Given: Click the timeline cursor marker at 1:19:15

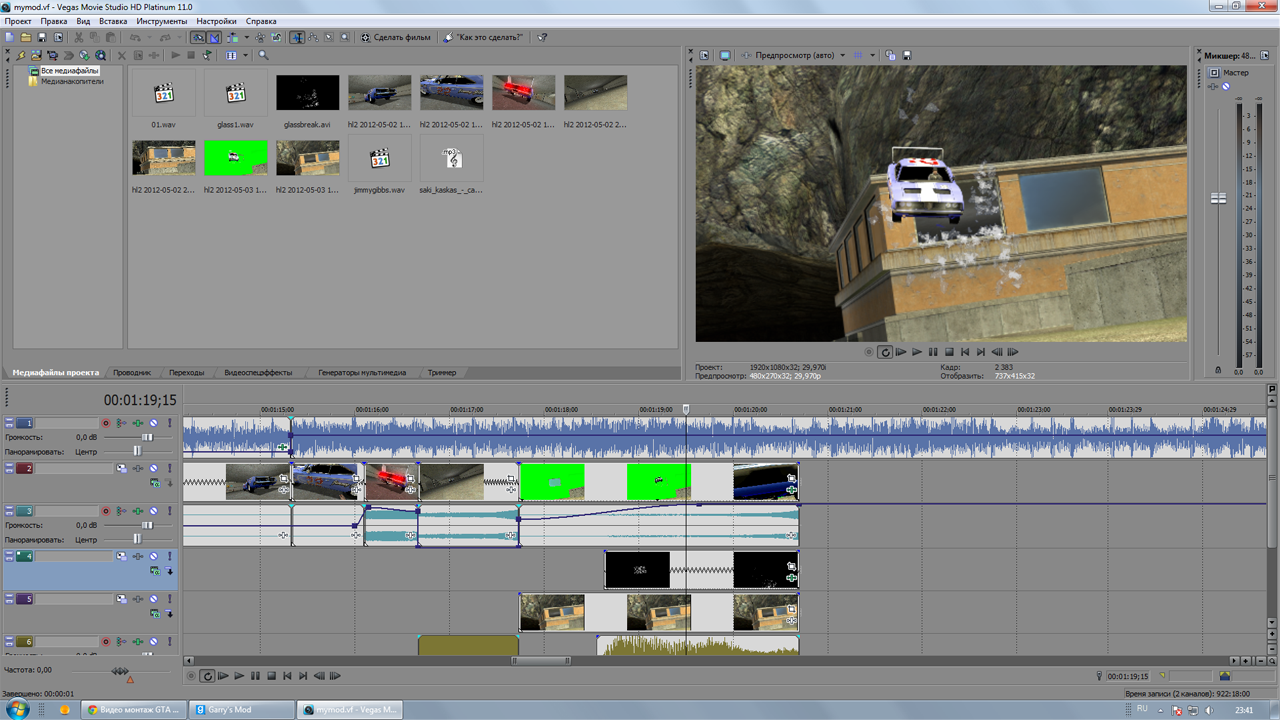Looking at the screenshot, I should tap(686, 410).
